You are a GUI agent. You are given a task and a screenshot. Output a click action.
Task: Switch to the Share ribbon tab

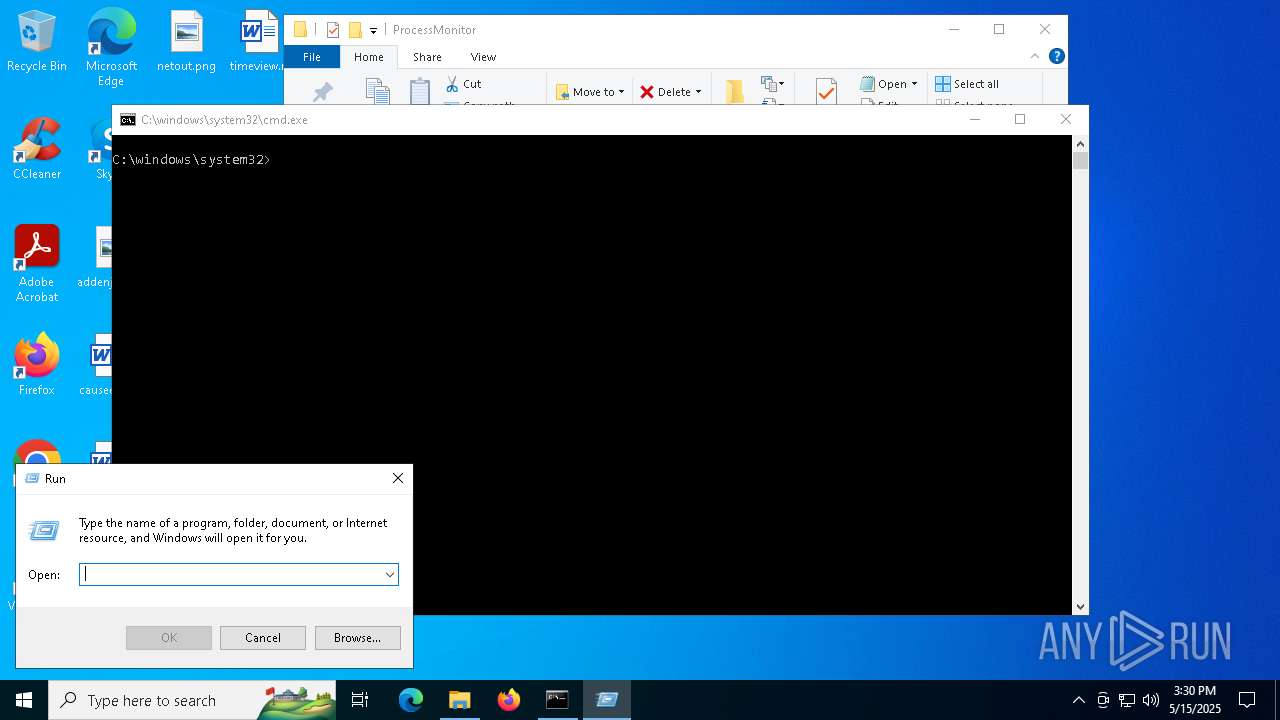coord(427,57)
